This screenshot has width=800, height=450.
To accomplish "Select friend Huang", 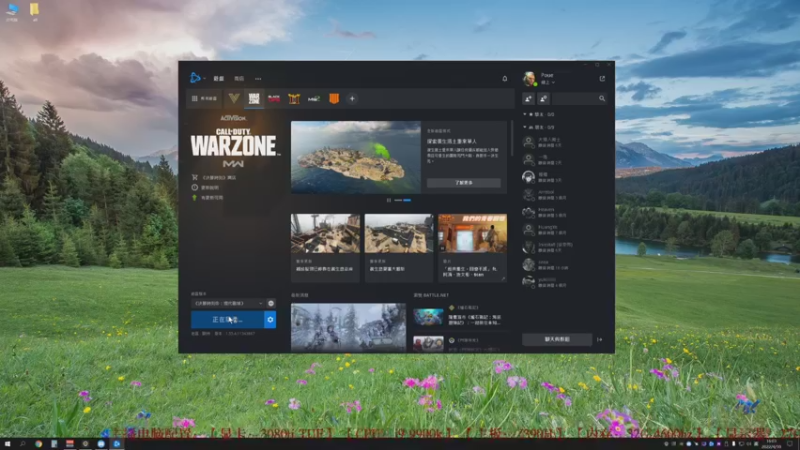I will pyautogui.click(x=564, y=230).
